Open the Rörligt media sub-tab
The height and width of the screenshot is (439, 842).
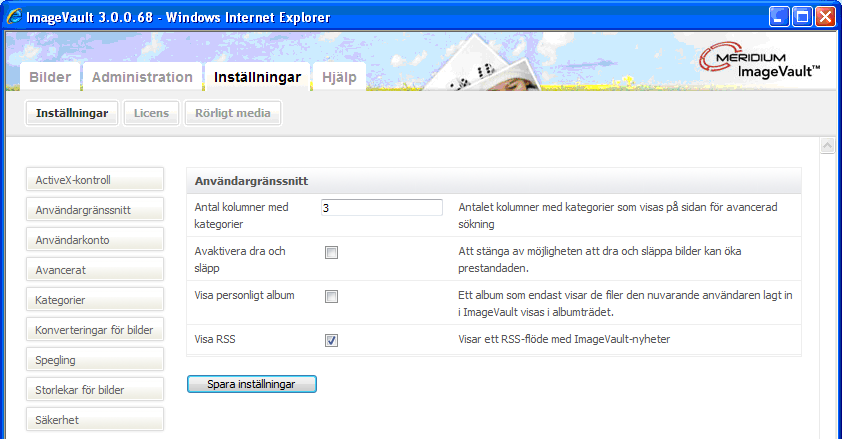point(233,113)
